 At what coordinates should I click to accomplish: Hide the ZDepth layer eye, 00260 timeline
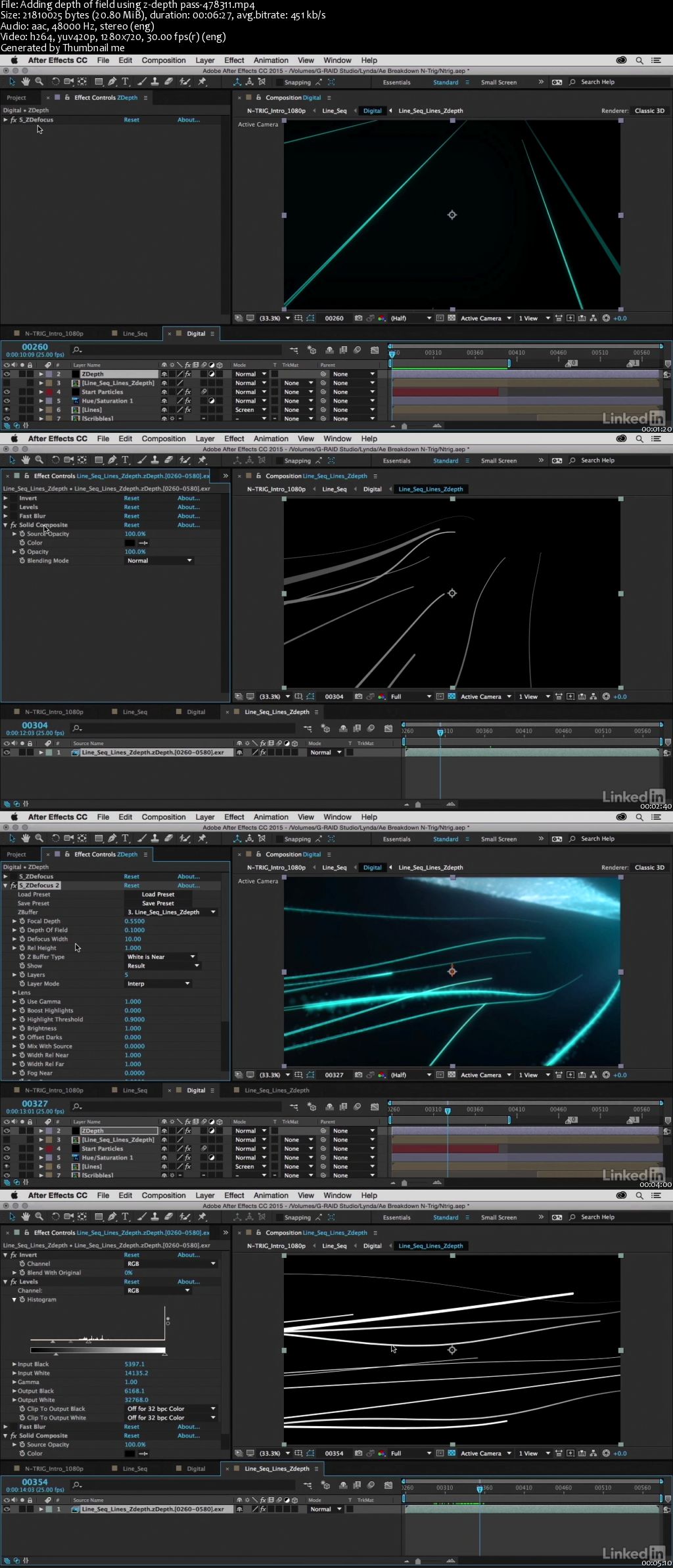7,374
